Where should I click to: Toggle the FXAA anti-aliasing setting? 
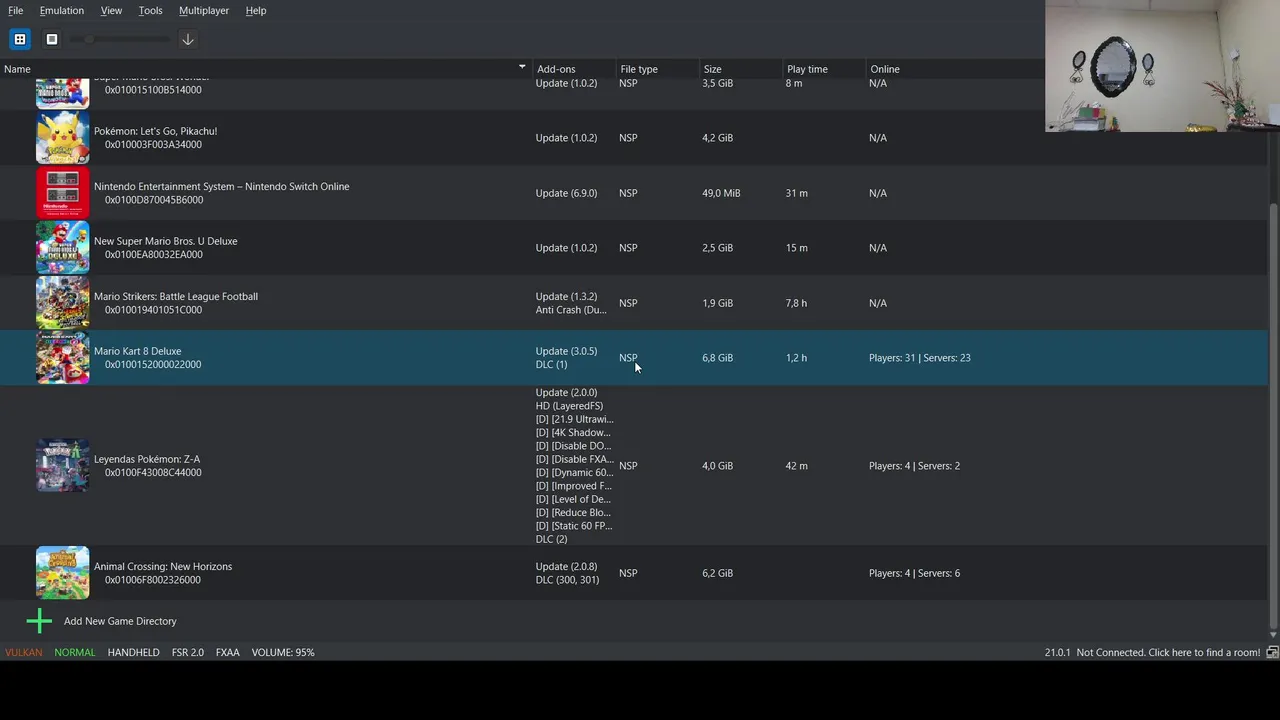pyautogui.click(x=227, y=652)
